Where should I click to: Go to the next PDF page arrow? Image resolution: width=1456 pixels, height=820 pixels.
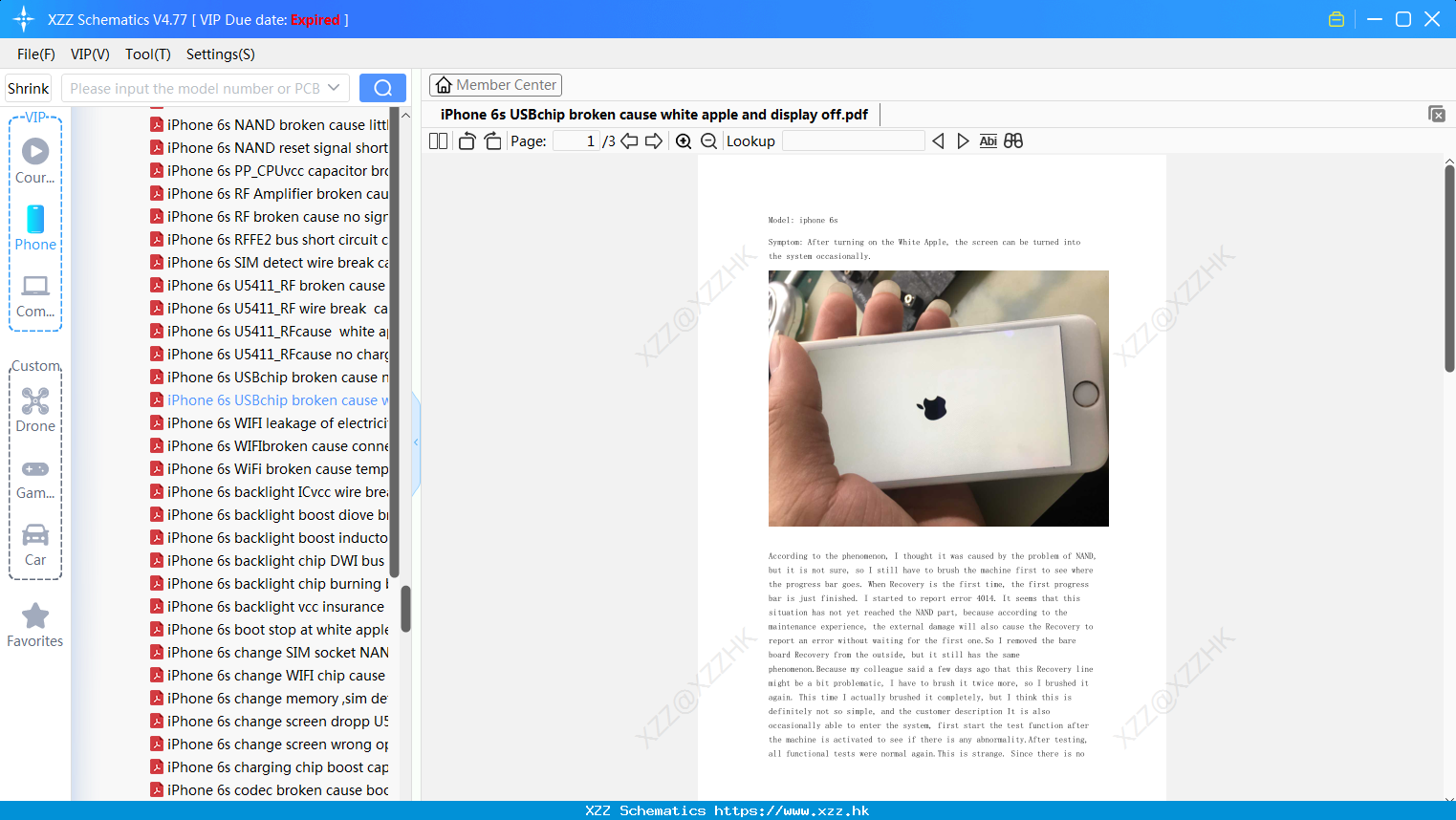coord(654,141)
